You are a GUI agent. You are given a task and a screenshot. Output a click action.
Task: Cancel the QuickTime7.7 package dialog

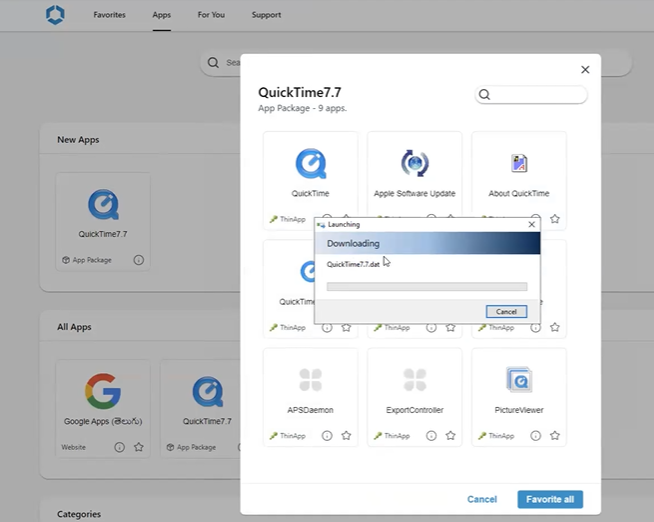[482, 499]
